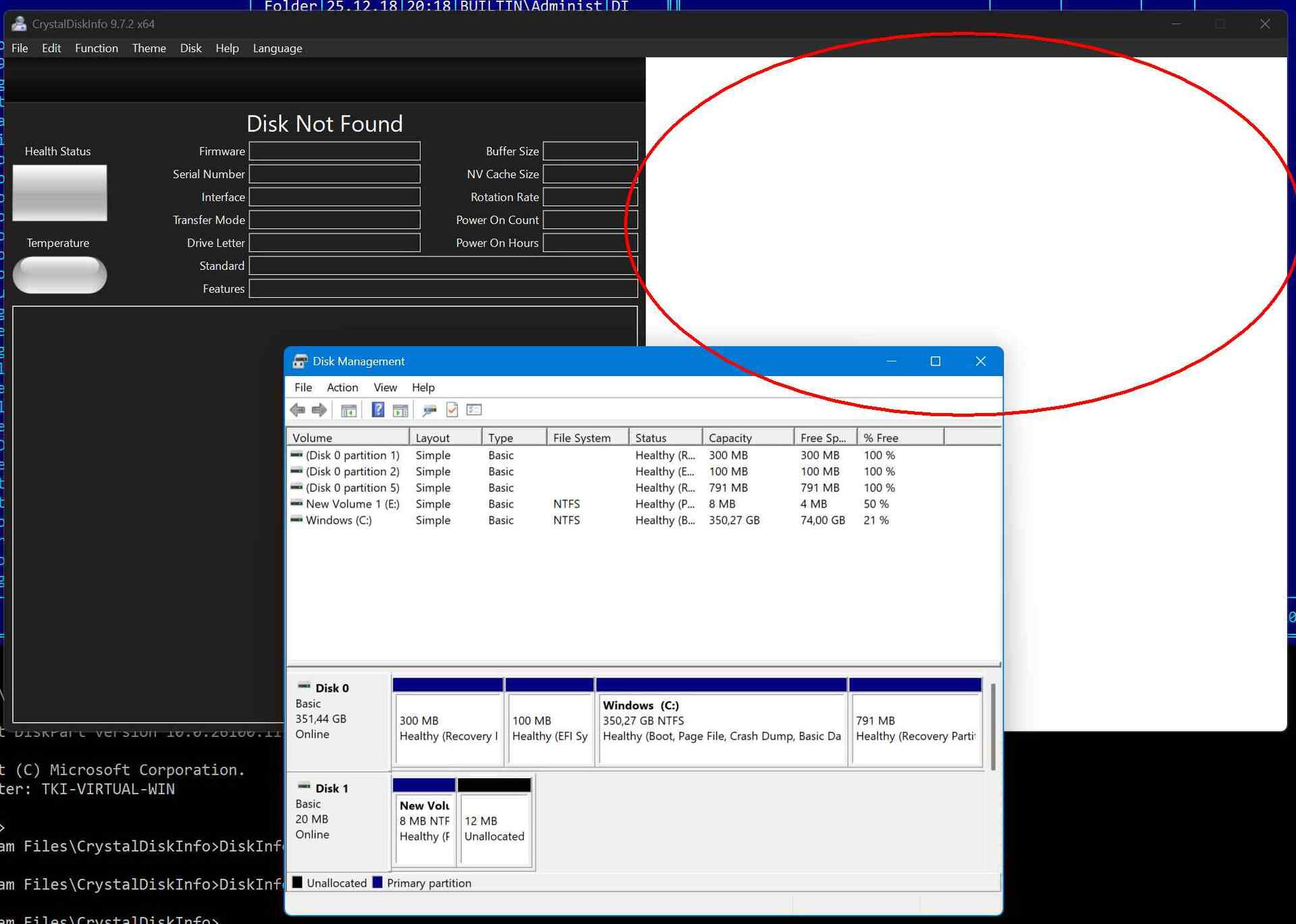Open the Action menu in Disk Management

[x=342, y=387]
